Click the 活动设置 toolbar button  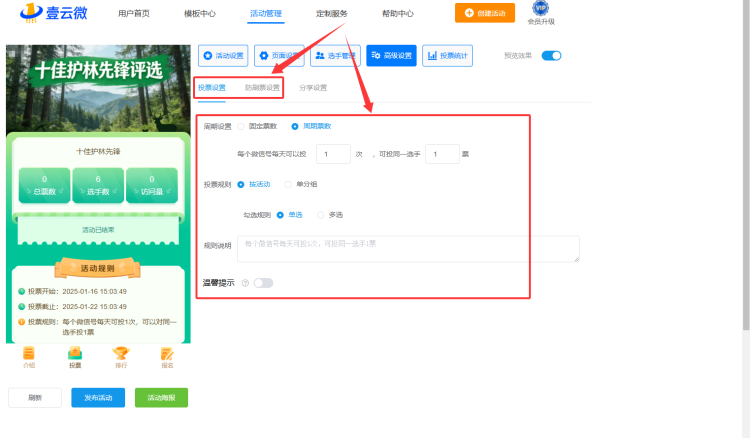coord(223,55)
